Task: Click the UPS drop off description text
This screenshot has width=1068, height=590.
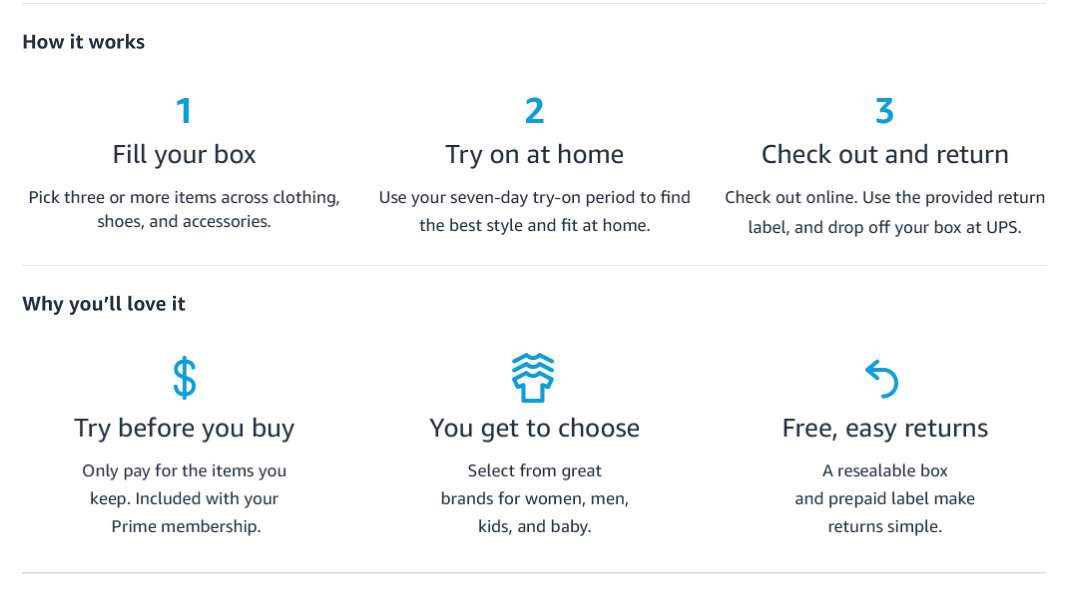Action: click(885, 212)
